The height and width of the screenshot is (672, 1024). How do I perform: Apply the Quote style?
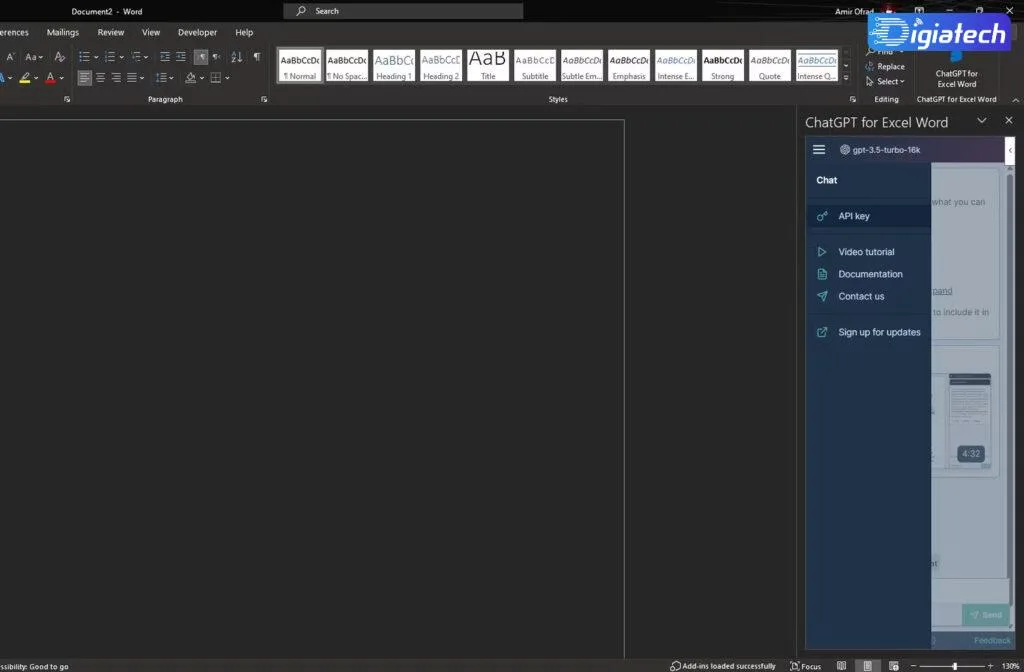(770, 65)
